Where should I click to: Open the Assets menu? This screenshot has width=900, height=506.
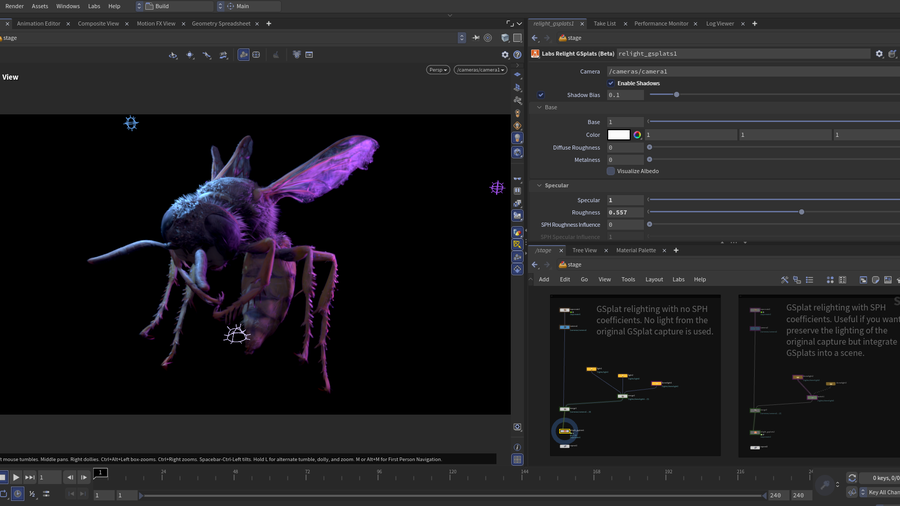40,6
